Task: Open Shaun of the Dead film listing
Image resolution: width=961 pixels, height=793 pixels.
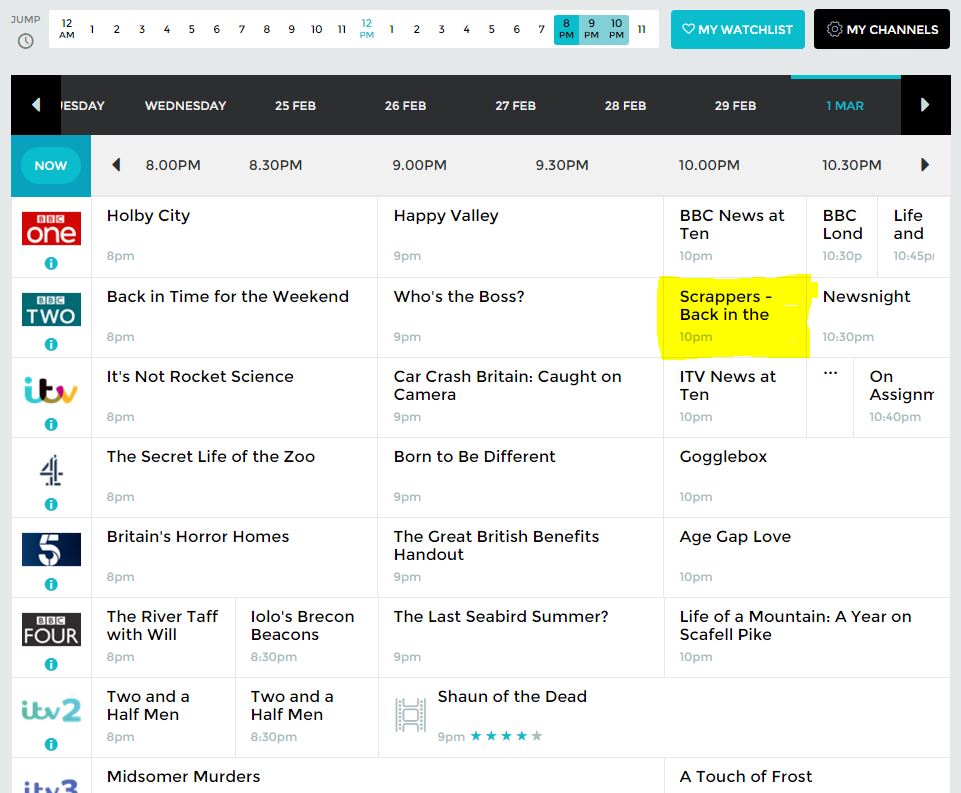Action: [x=664, y=718]
